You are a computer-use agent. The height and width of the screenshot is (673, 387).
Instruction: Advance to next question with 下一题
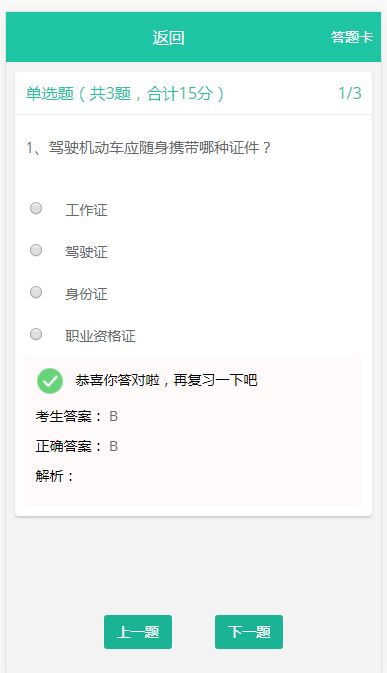249,632
